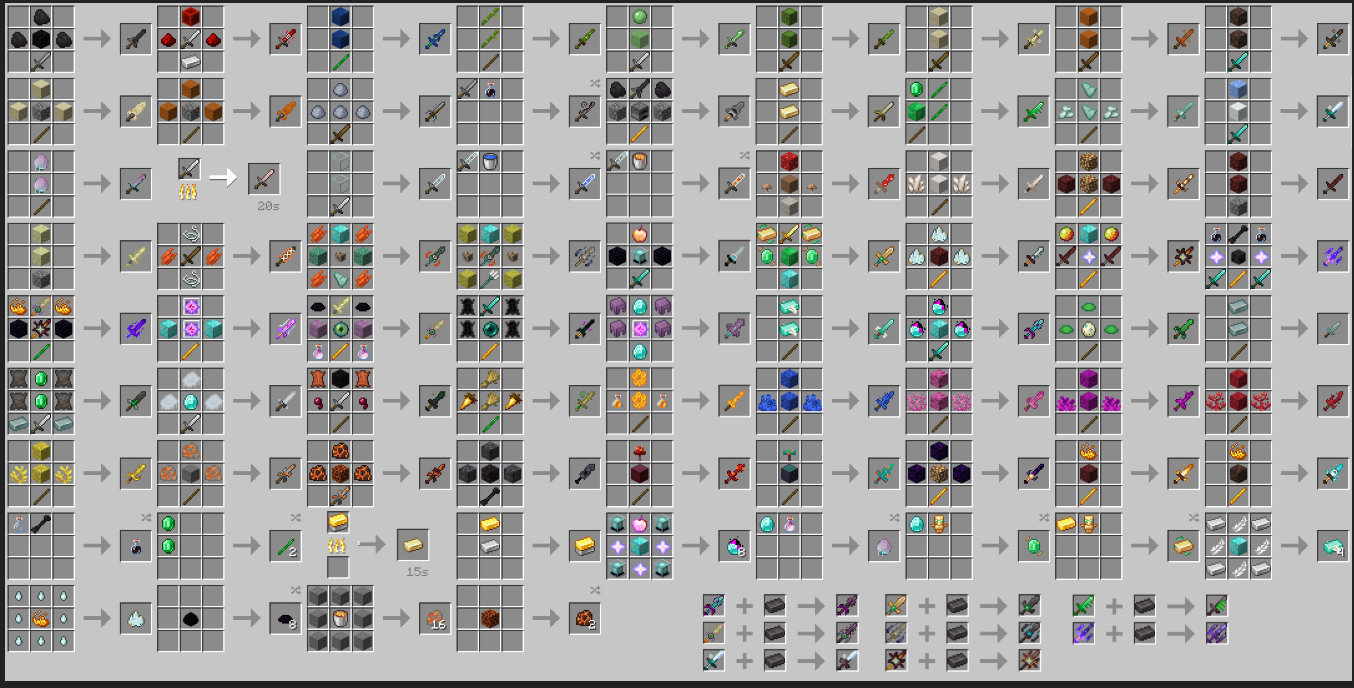Click the shuffle icon above the black dye result
Viewport: 1354px width, 688px height.
pyautogui.click(x=296, y=590)
